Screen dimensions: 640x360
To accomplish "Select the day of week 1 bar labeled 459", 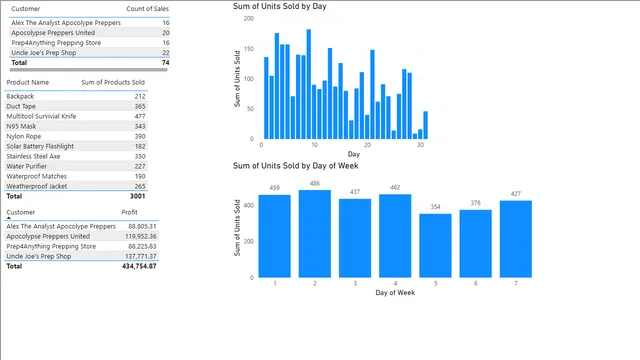I will click(275, 236).
